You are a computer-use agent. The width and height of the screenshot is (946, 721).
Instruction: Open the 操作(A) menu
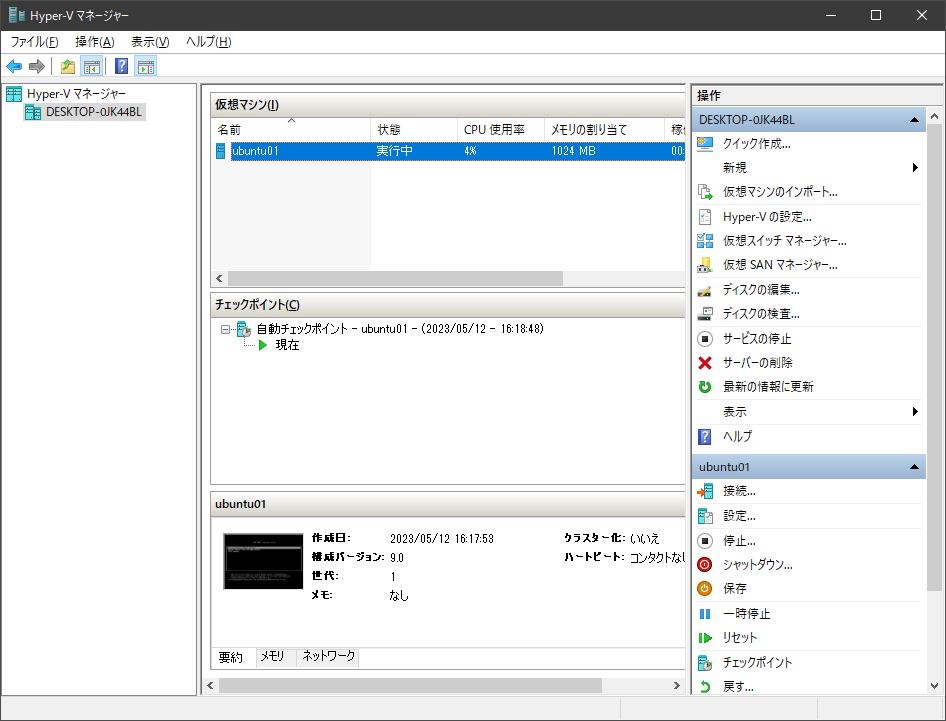coord(95,42)
